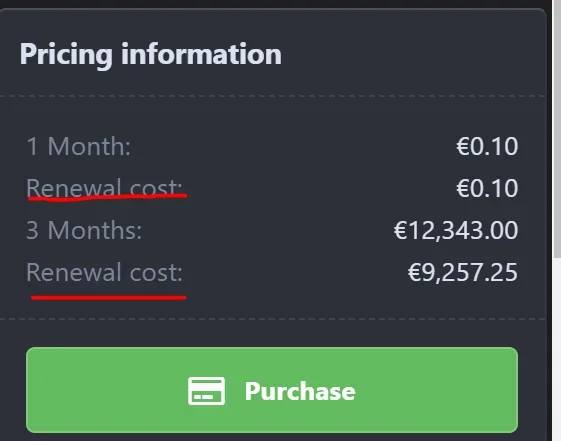Viewport: 561px width, 441px height.
Task: Click empty panel area beside Pricing information title
Action: pos(411,54)
